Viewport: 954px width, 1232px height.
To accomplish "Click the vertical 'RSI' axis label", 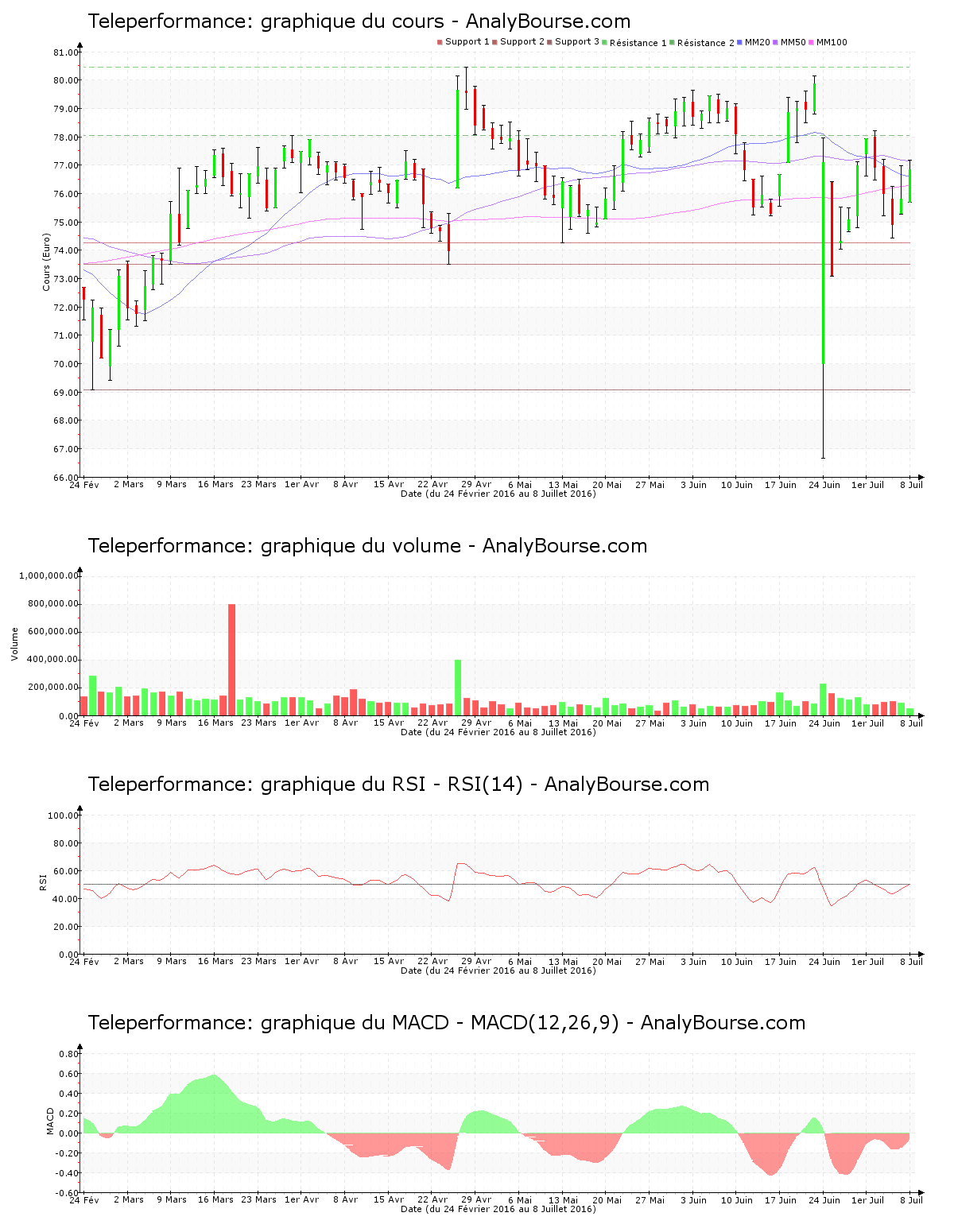I will click(42, 881).
